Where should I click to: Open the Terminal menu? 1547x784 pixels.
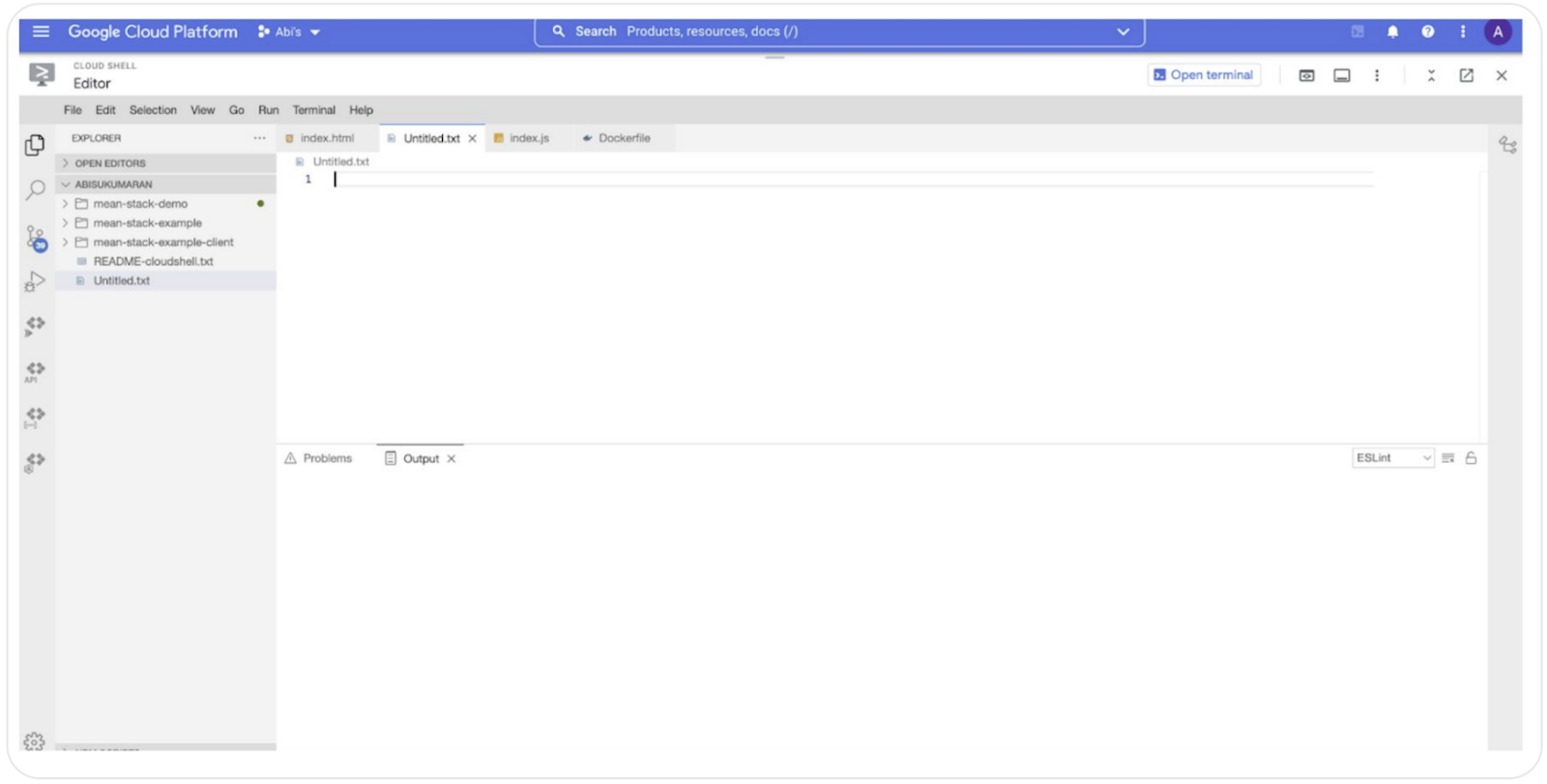(x=313, y=110)
